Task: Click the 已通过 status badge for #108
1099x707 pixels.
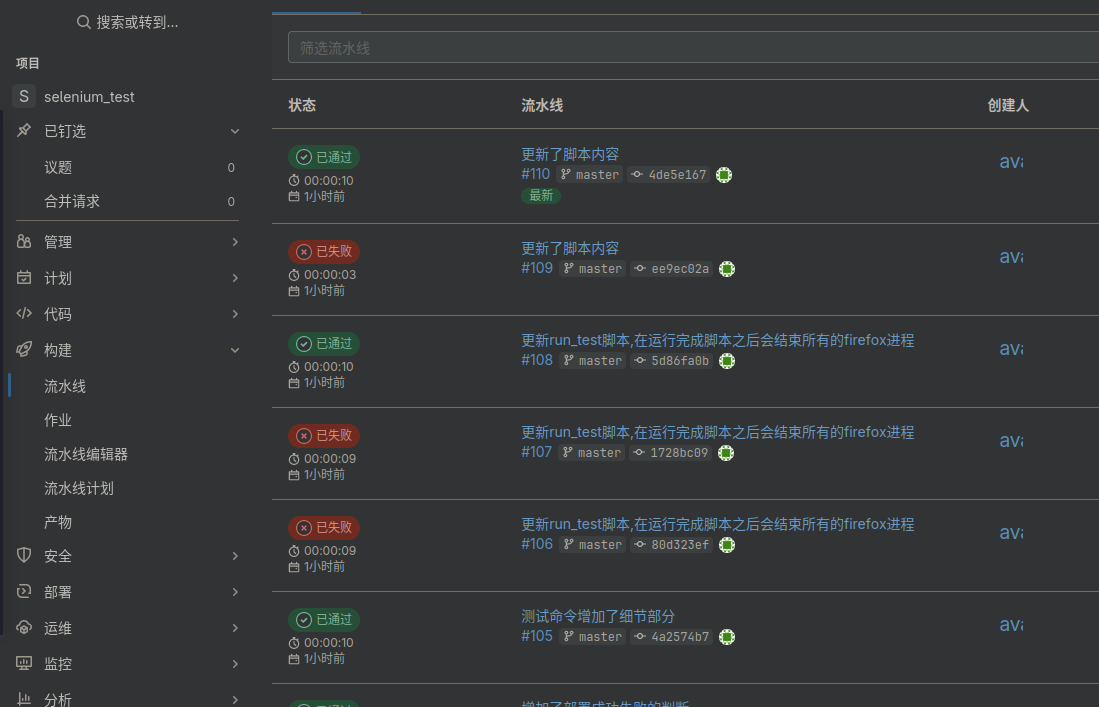Action: (324, 343)
